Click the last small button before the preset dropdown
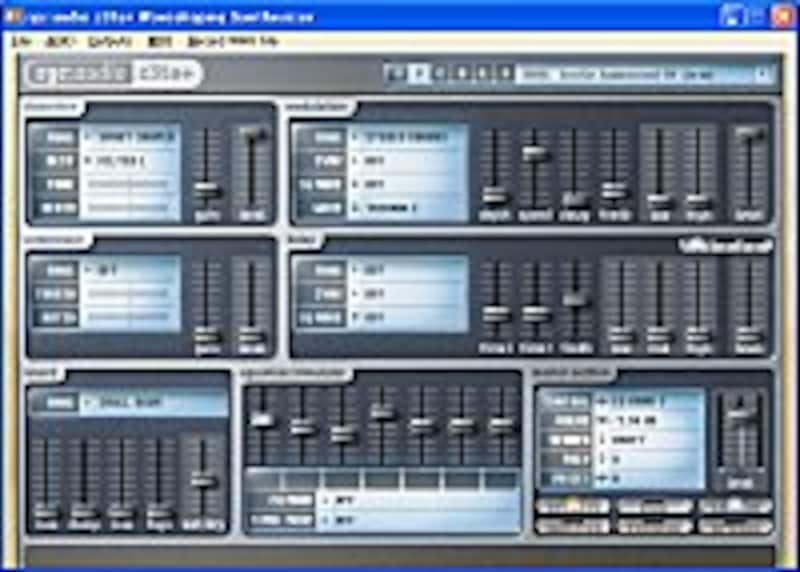Viewport: 800px width, 572px height. tap(505, 73)
